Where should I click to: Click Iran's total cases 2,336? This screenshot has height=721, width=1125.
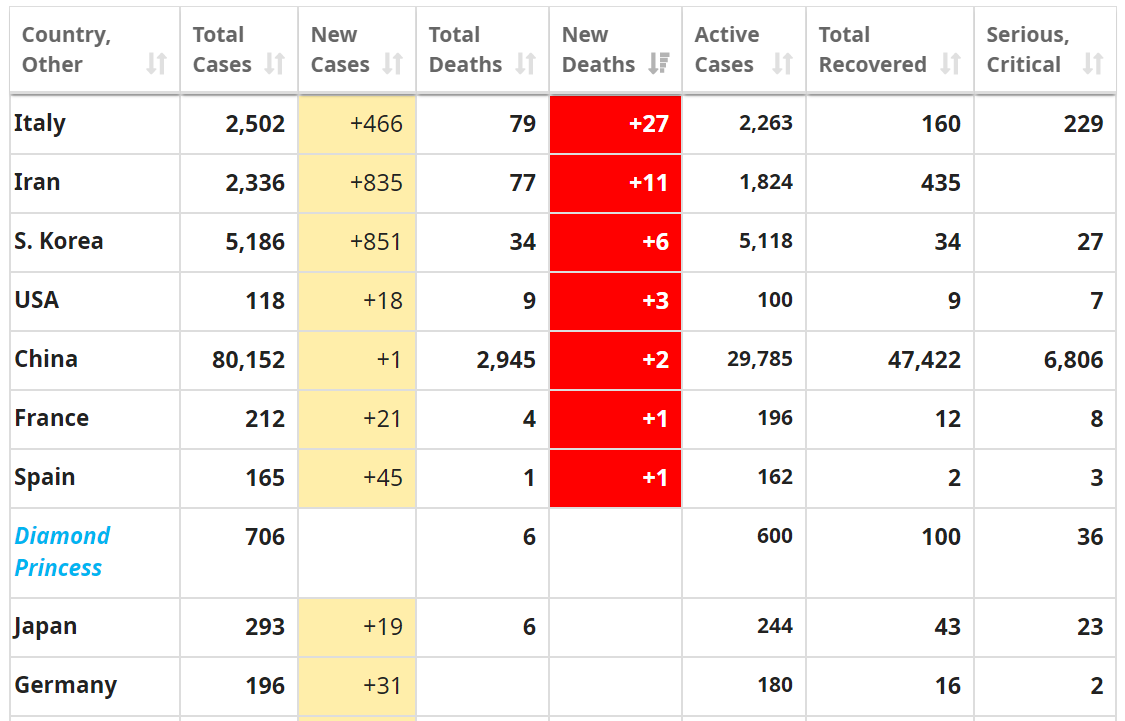(255, 183)
